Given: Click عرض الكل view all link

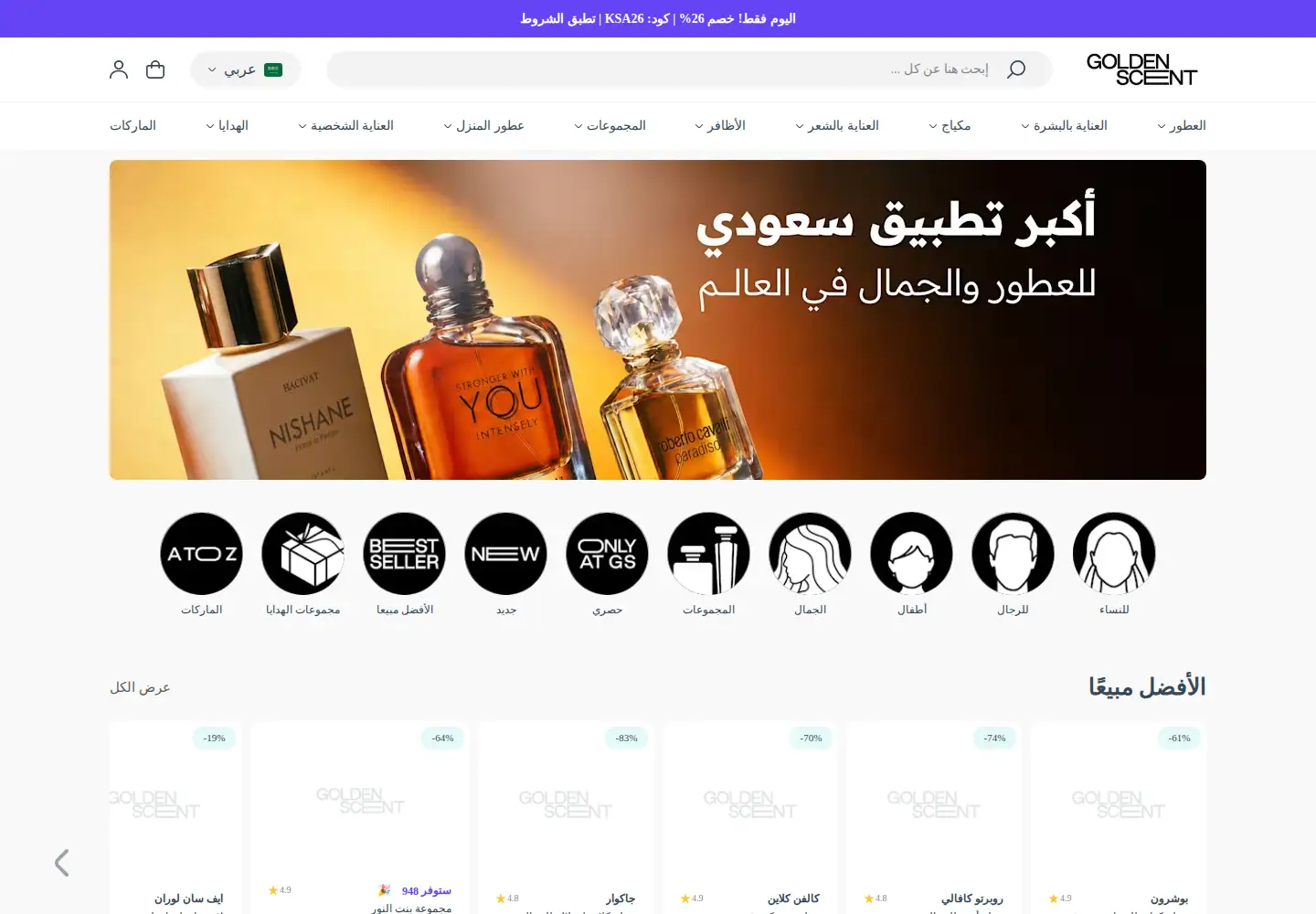Looking at the screenshot, I should click(140, 687).
